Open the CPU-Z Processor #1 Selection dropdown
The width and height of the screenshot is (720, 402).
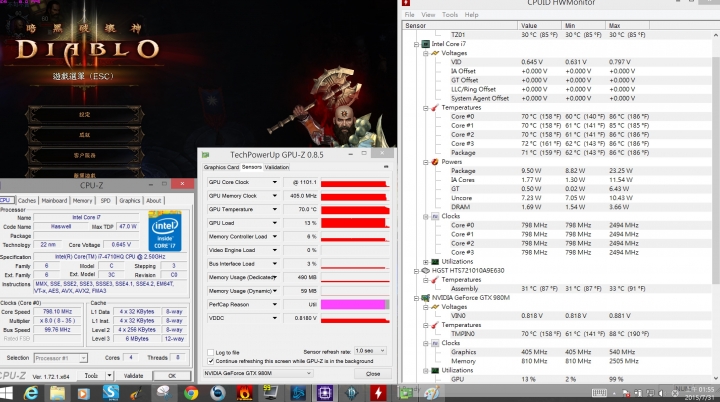60,358
